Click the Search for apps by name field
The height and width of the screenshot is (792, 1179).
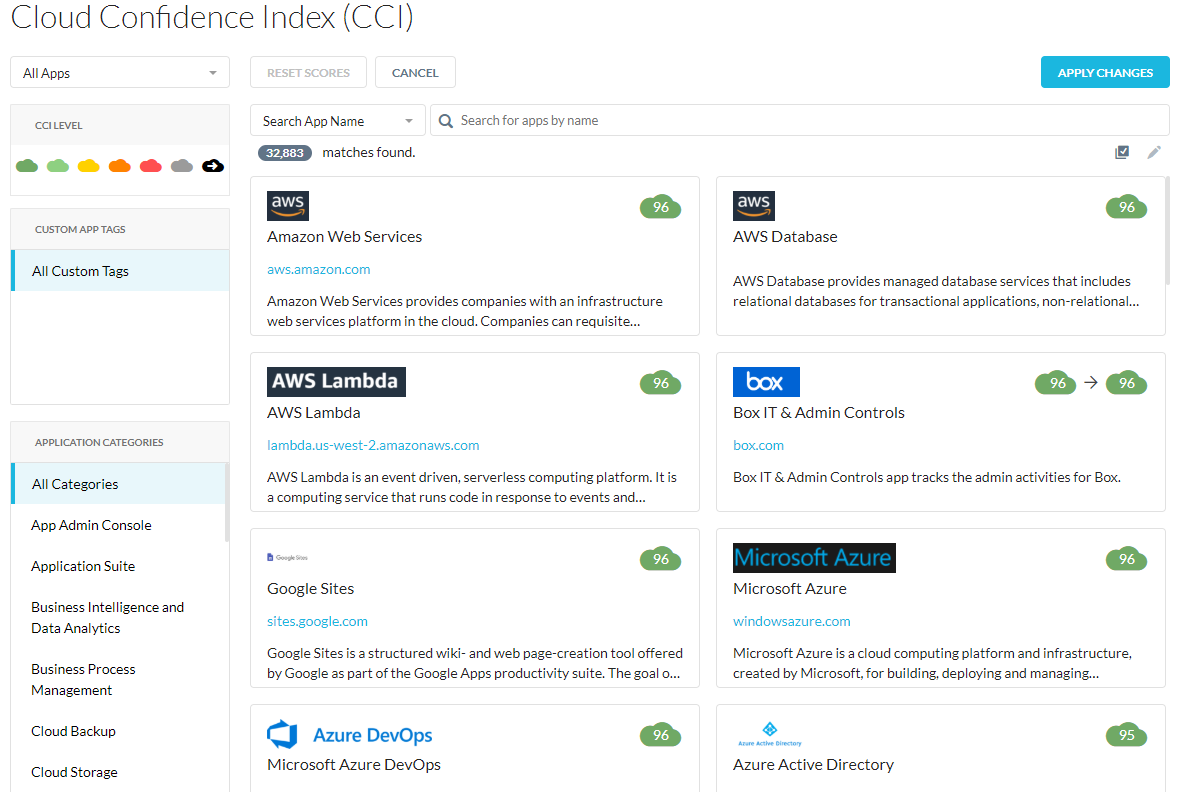799,120
